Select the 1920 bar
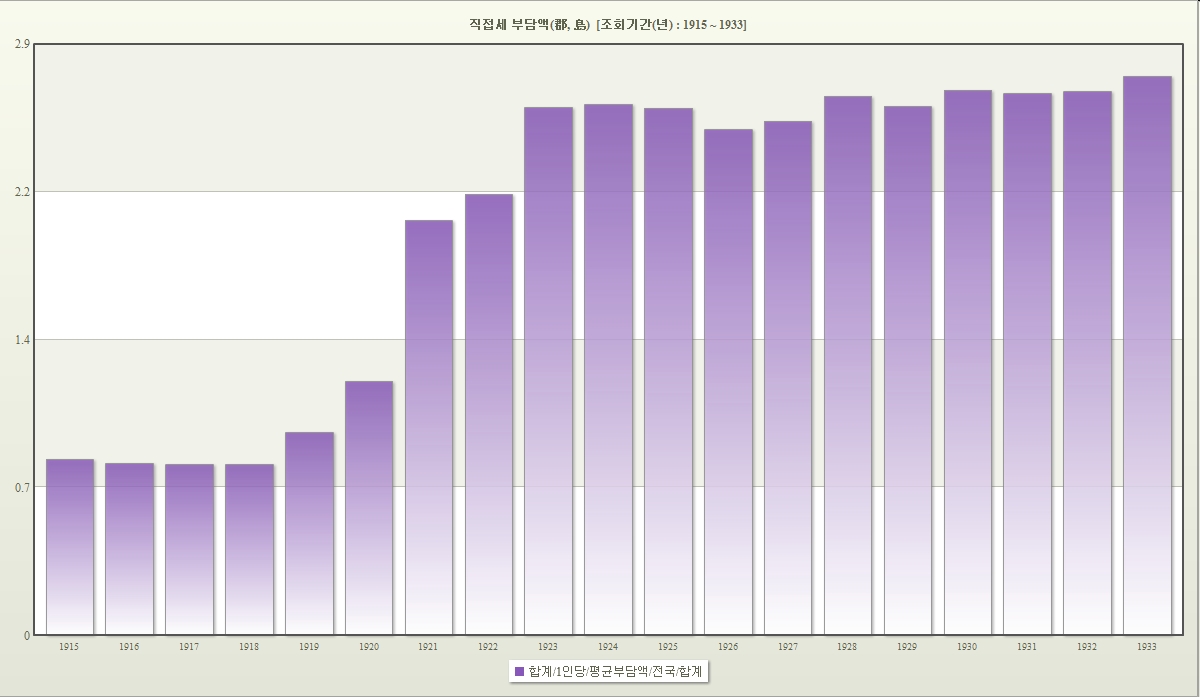This screenshot has width=1200, height=697. tap(369, 507)
